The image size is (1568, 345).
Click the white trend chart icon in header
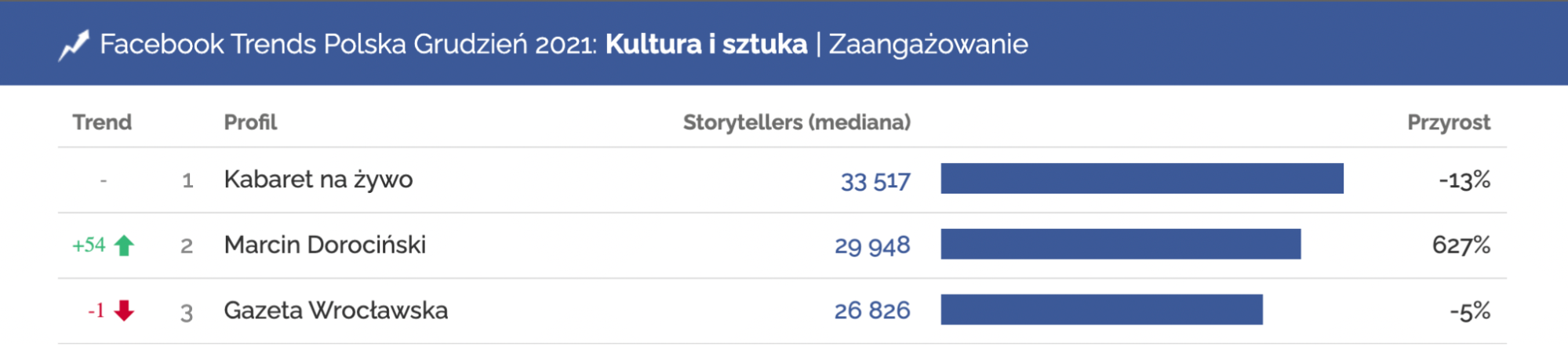[74, 45]
